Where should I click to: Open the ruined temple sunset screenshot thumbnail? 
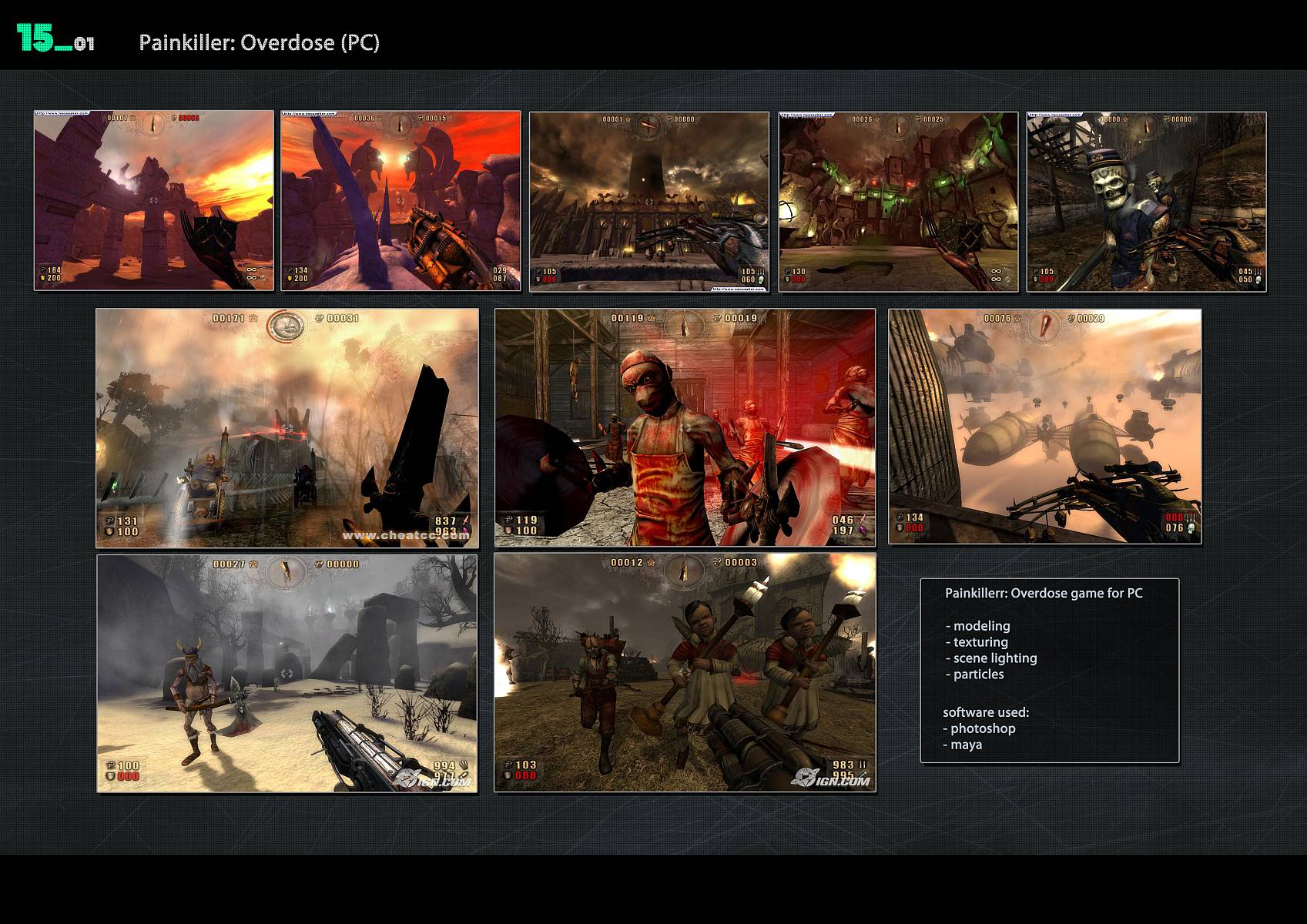click(x=154, y=200)
